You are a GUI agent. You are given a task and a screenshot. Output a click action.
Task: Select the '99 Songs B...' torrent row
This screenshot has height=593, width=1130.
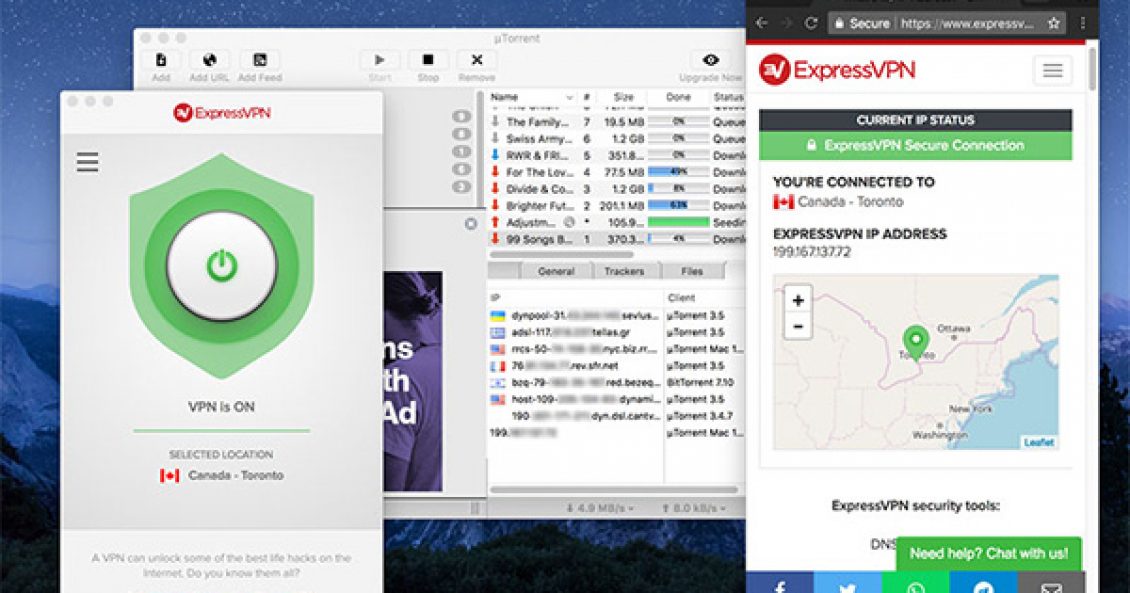[617, 239]
